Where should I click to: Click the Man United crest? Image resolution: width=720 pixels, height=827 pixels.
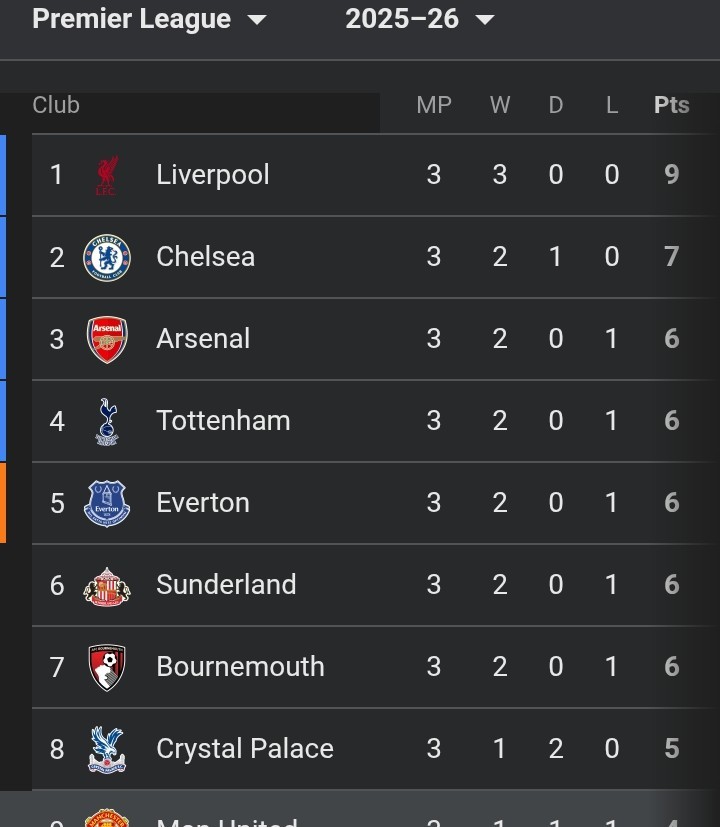tap(107, 818)
